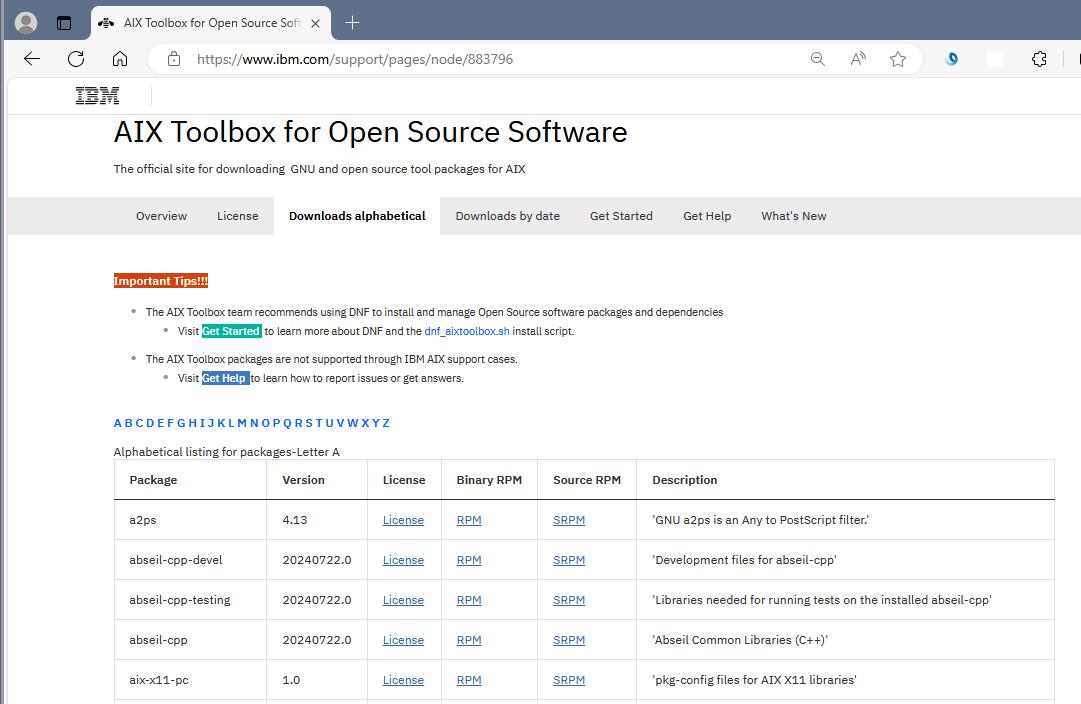Download the RPM for aix-x11-pc
This screenshot has width=1081, height=704.
469,680
